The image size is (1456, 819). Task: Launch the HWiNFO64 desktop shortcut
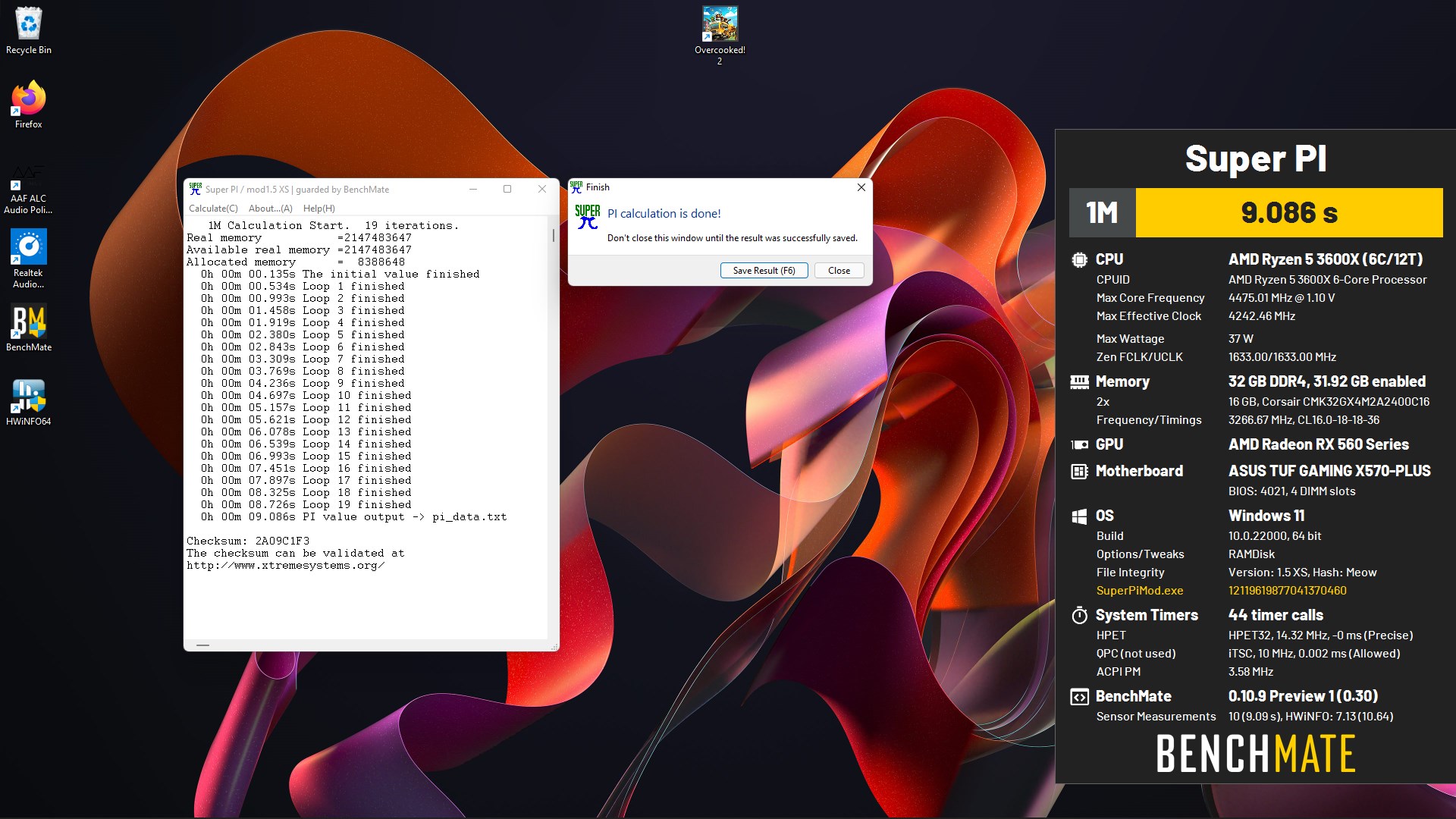pyautogui.click(x=29, y=402)
